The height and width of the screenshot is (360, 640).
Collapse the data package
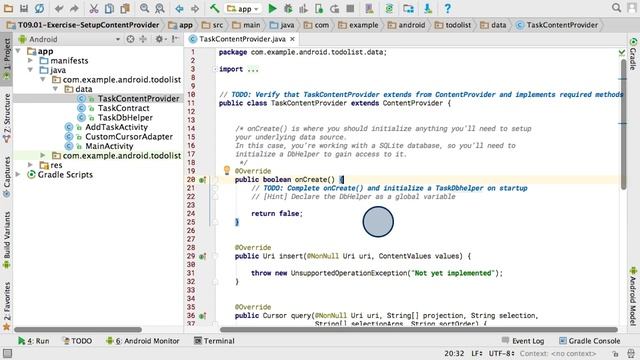click(56, 89)
